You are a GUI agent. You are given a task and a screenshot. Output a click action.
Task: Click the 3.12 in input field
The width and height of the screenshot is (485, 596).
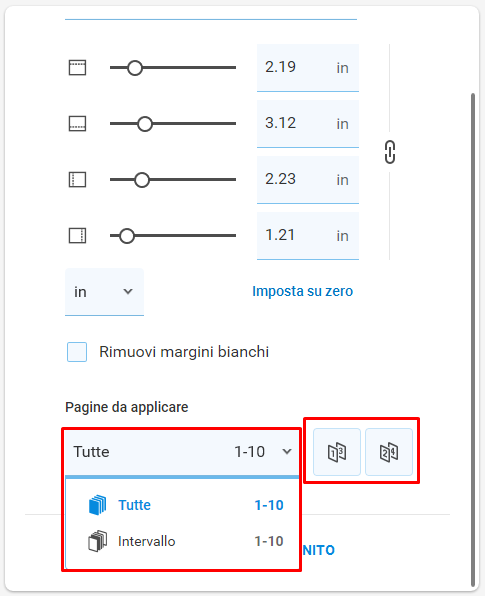coord(308,124)
